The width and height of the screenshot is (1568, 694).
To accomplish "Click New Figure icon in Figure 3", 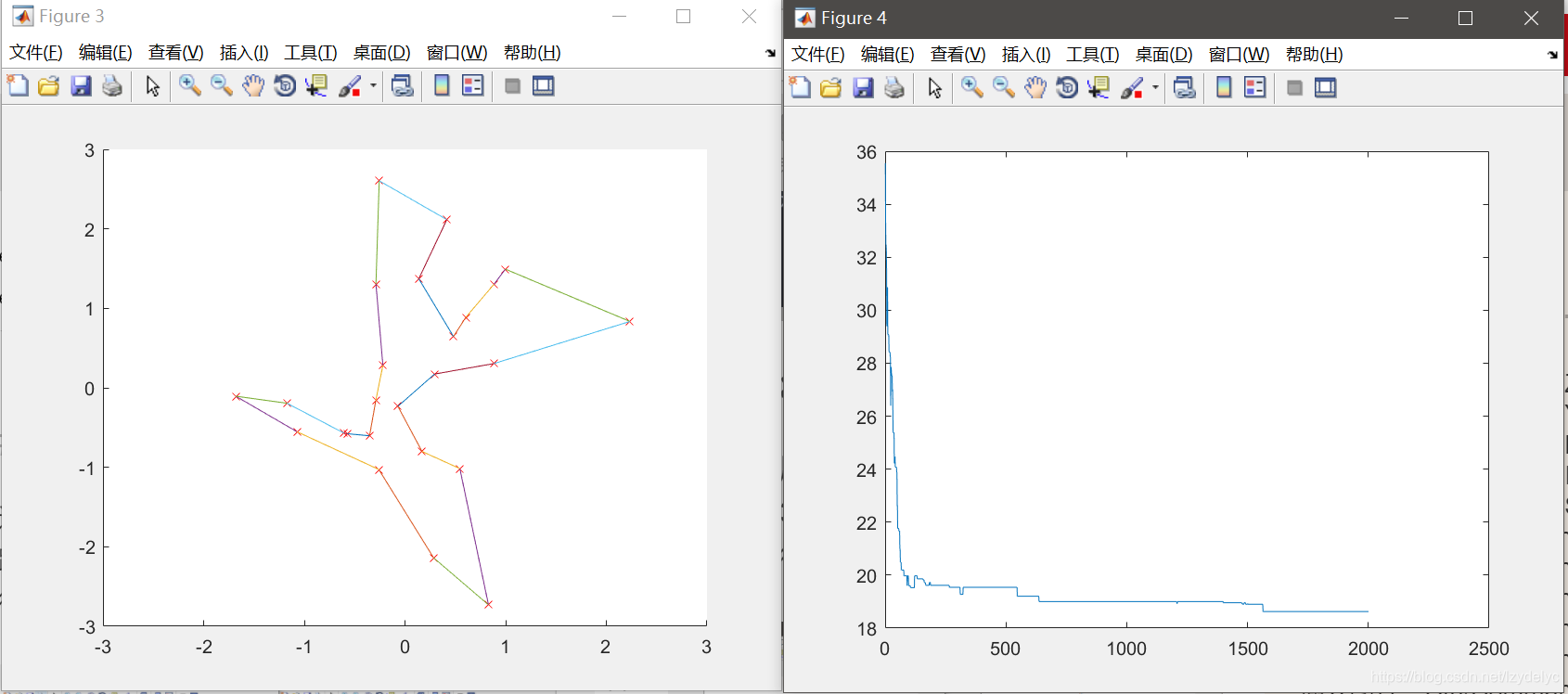I will (x=18, y=86).
